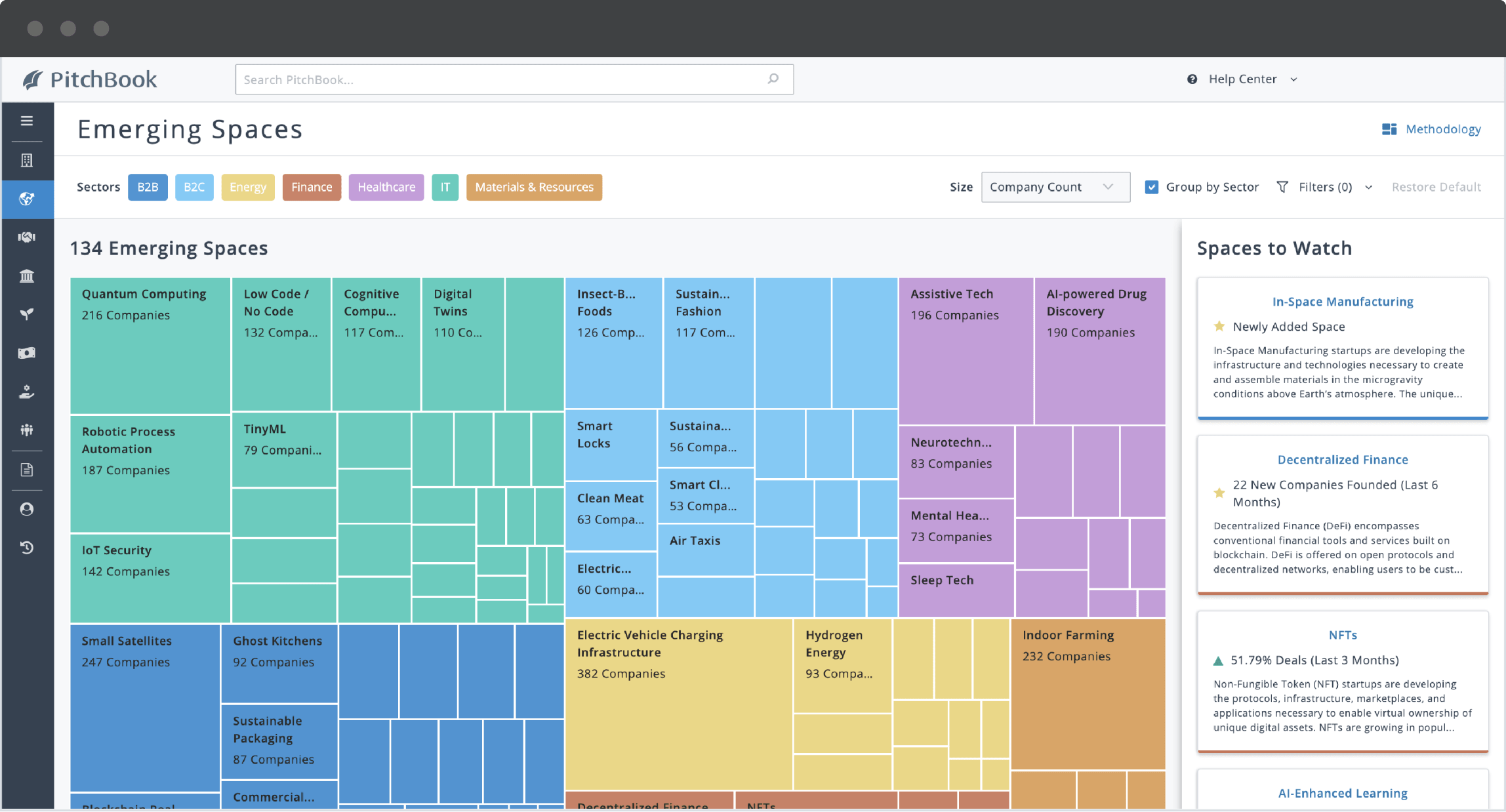Open the Help Center dropdown

coord(1242,79)
